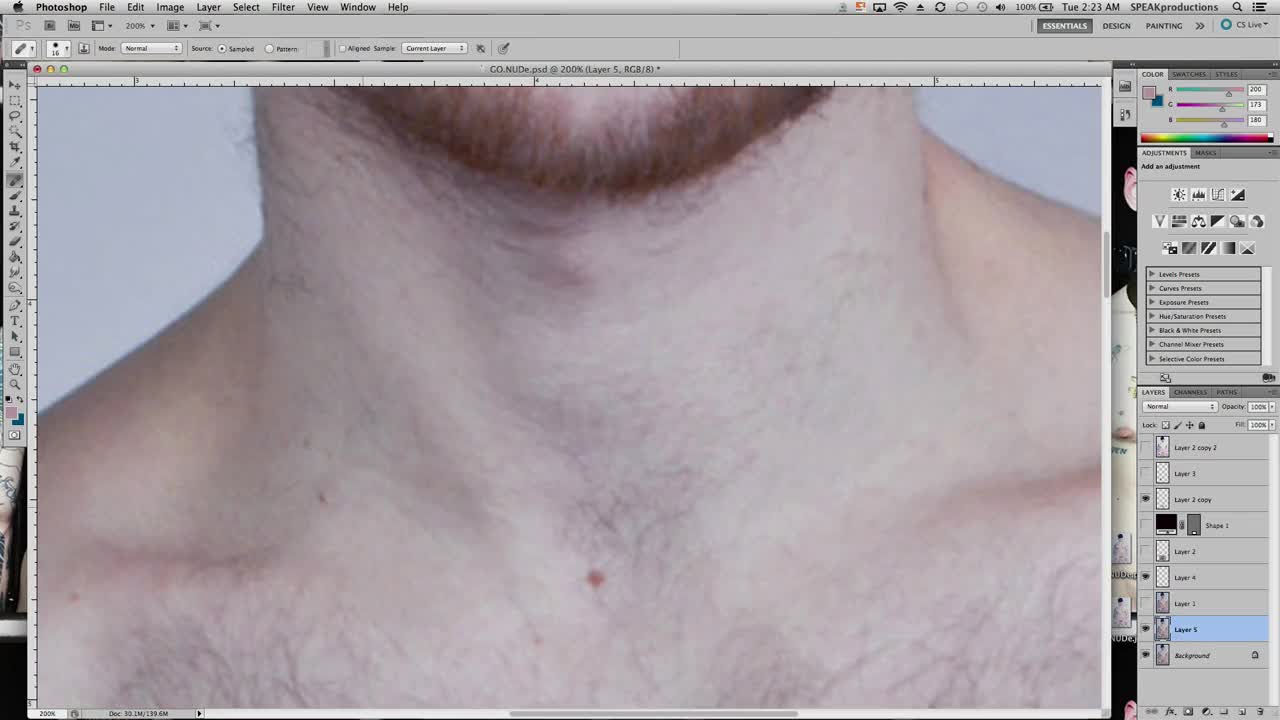The image size is (1280, 720).
Task: Hide Layer 4 visibility eye
Action: [1146, 577]
